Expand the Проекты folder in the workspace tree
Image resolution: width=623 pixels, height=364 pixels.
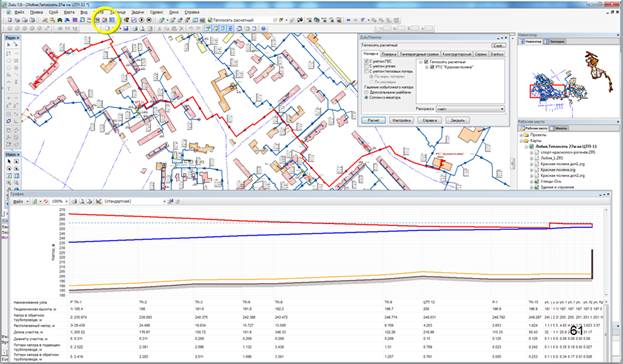click(x=521, y=135)
